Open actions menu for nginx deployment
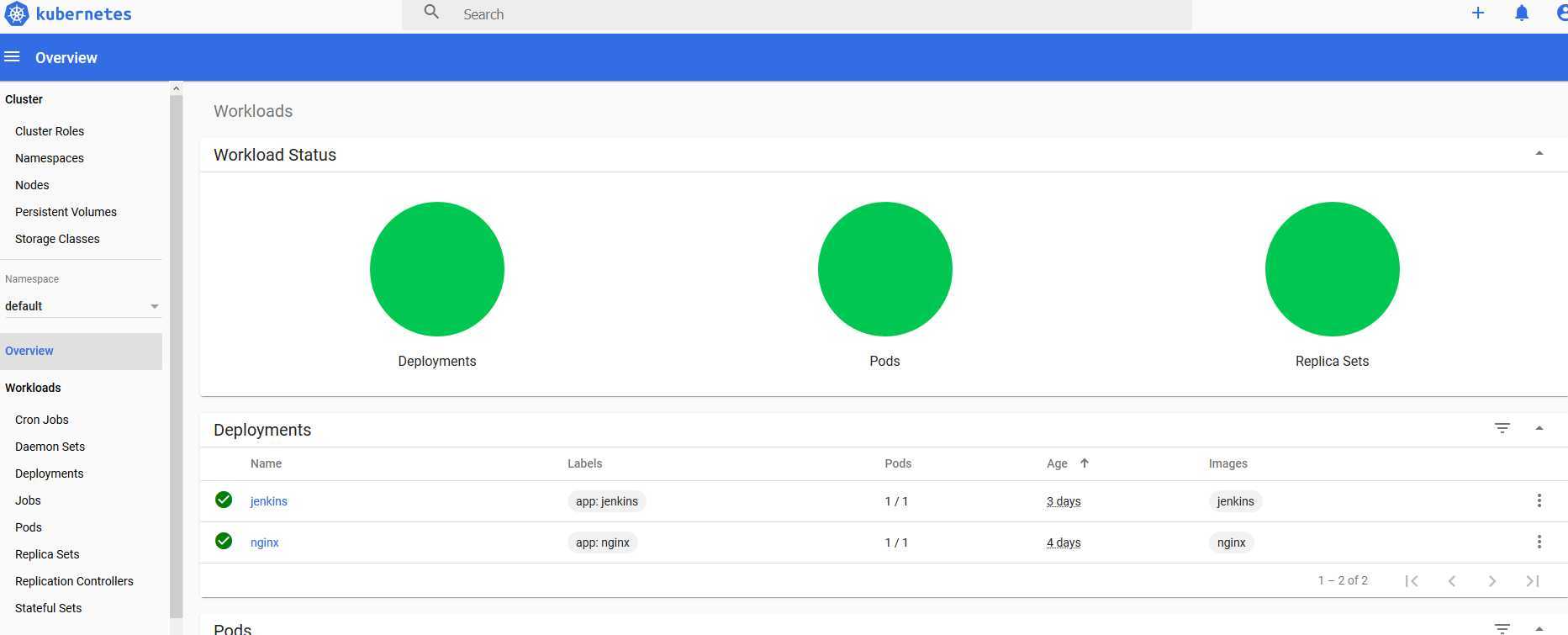Viewport: 1568px width, 635px height. pyautogui.click(x=1539, y=542)
